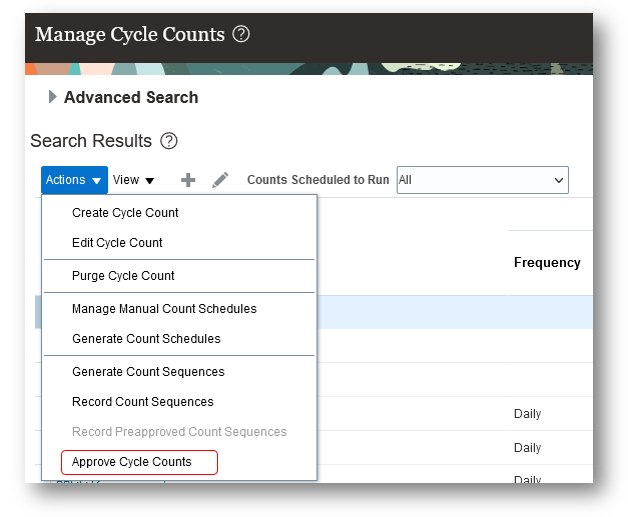Expand the Advanced Search section
Viewport: 628px width, 517px height.
(53, 97)
